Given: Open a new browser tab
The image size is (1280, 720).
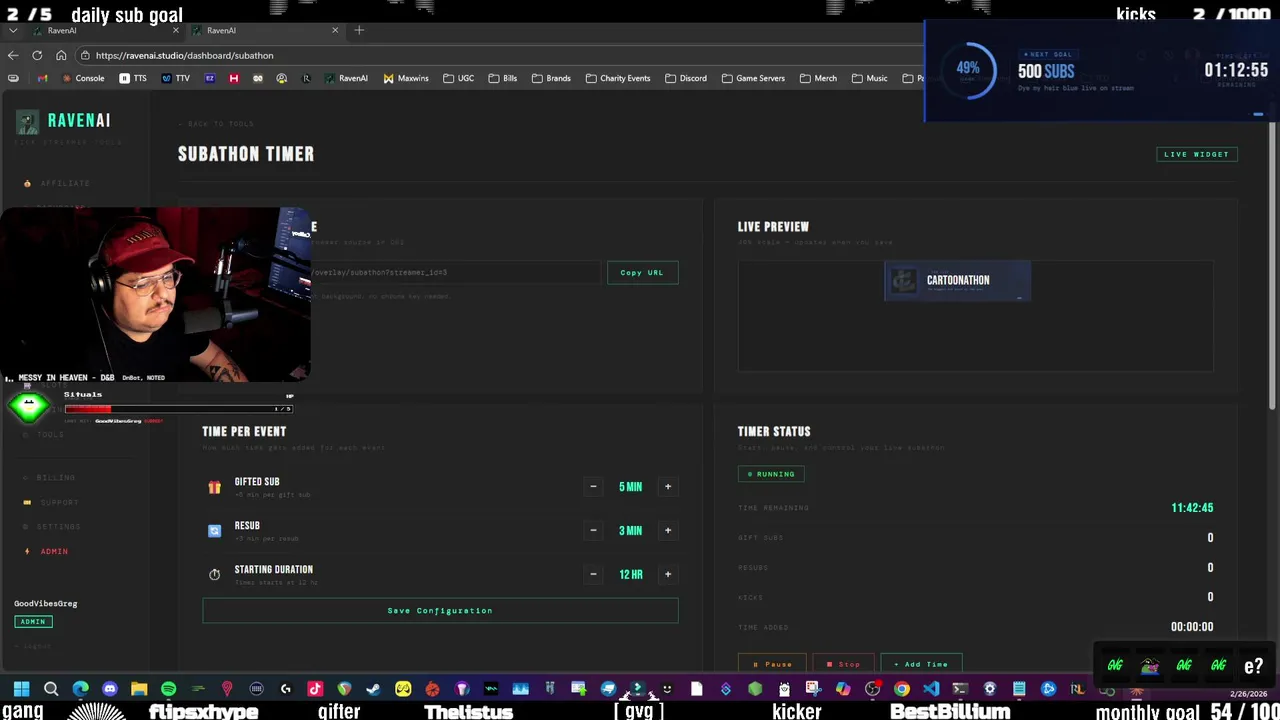Looking at the screenshot, I should pos(359,30).
